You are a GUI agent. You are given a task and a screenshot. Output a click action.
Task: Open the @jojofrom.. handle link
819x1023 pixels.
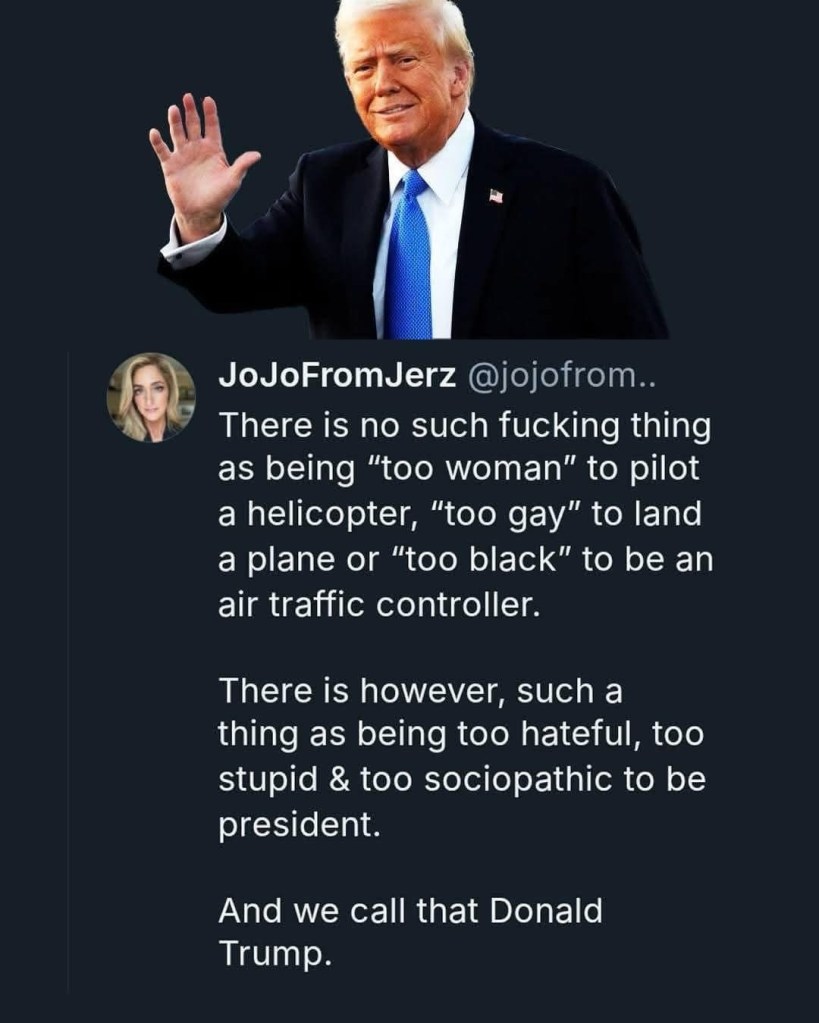coord(558,376)
